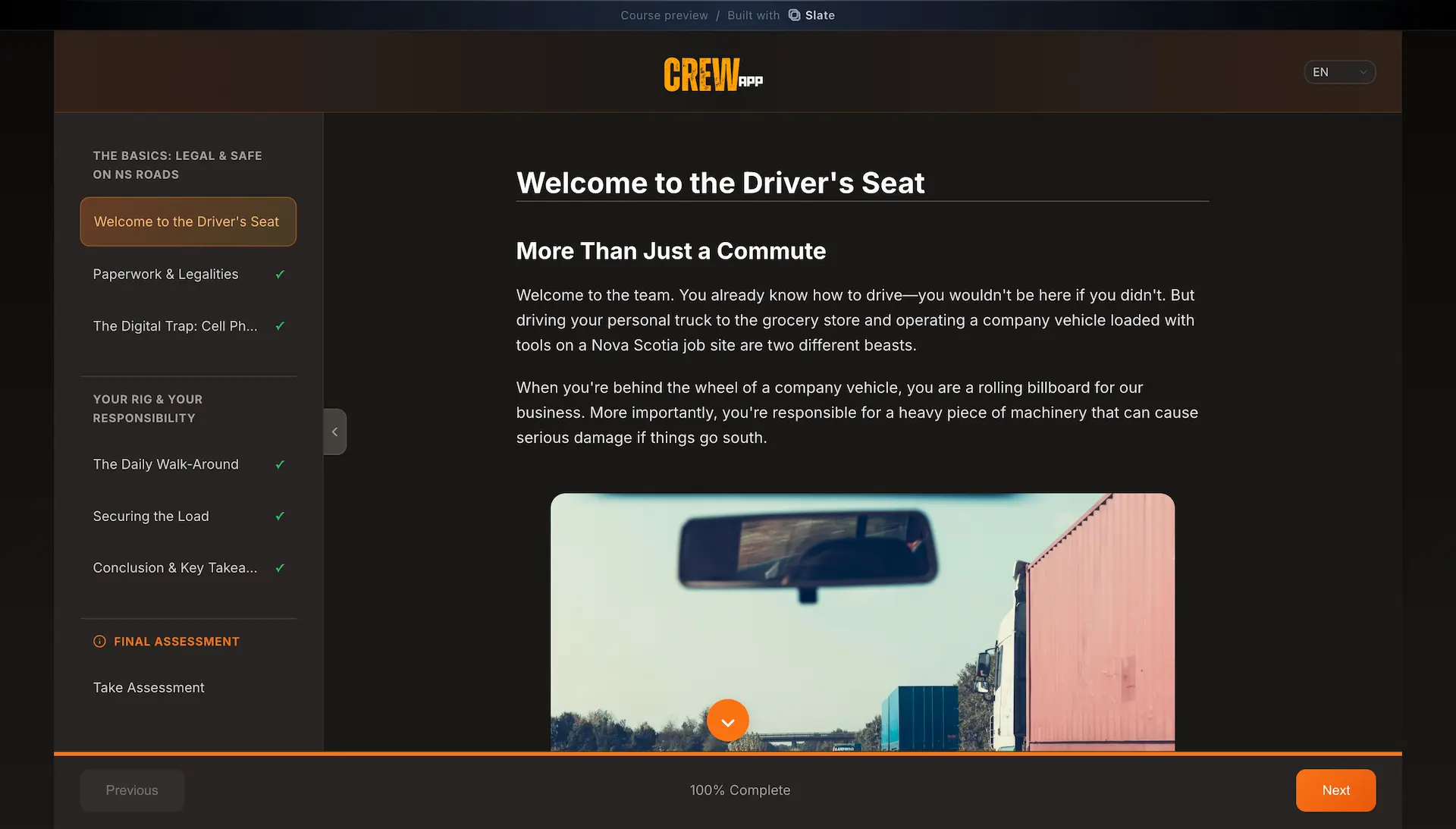
Task: Click the chevron arrow inside the EN selector
Action: [x=1363, y=72]
